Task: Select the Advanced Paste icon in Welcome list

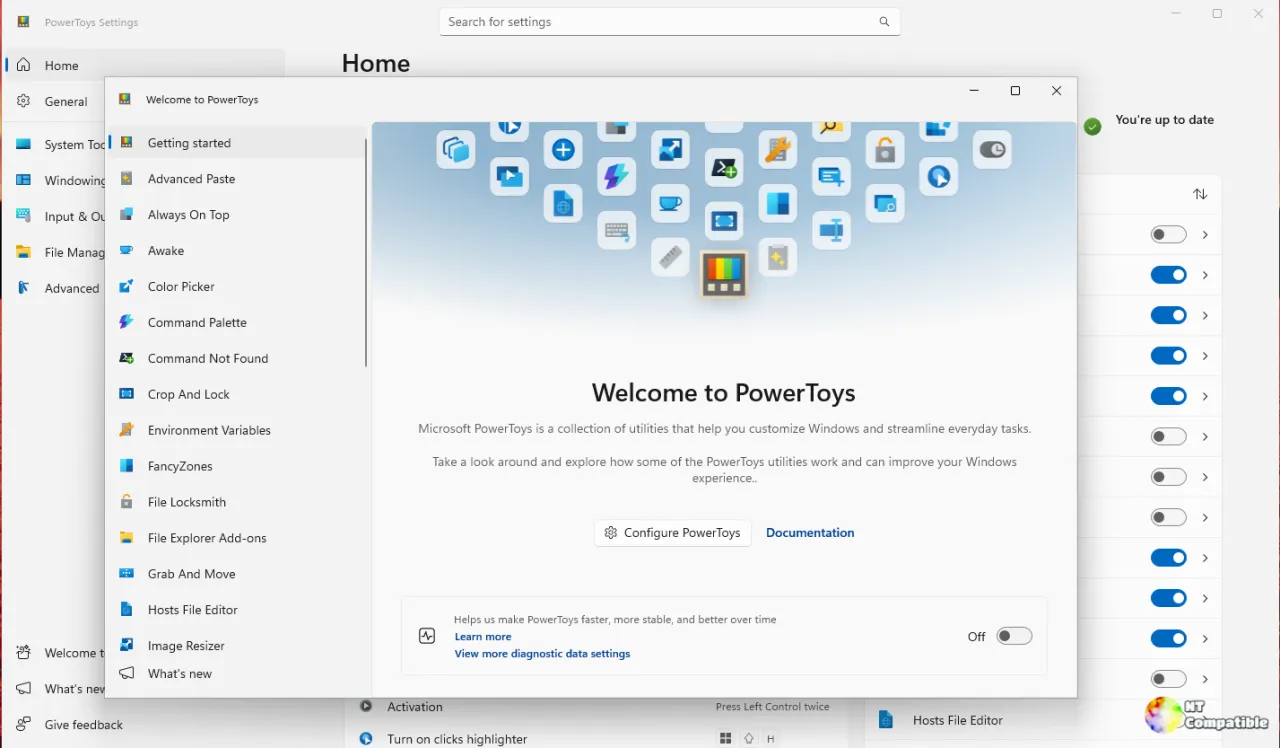Action: tap(126, 179)
